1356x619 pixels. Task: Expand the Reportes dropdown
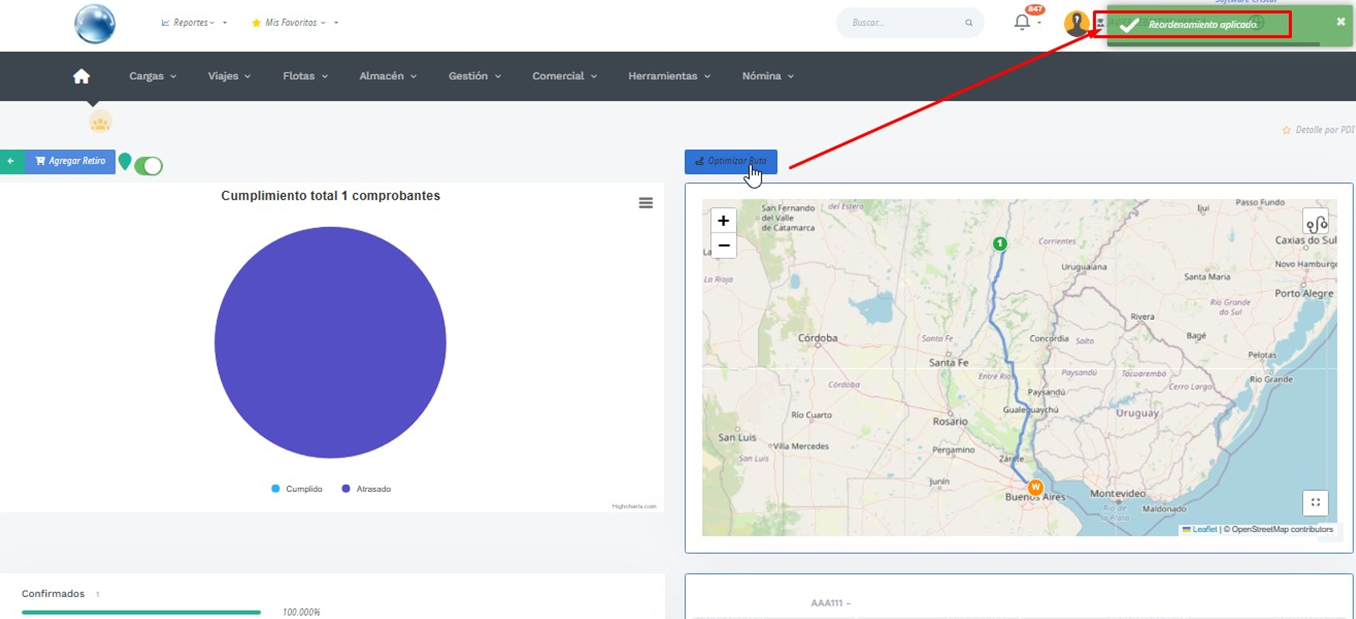[194, 22]
